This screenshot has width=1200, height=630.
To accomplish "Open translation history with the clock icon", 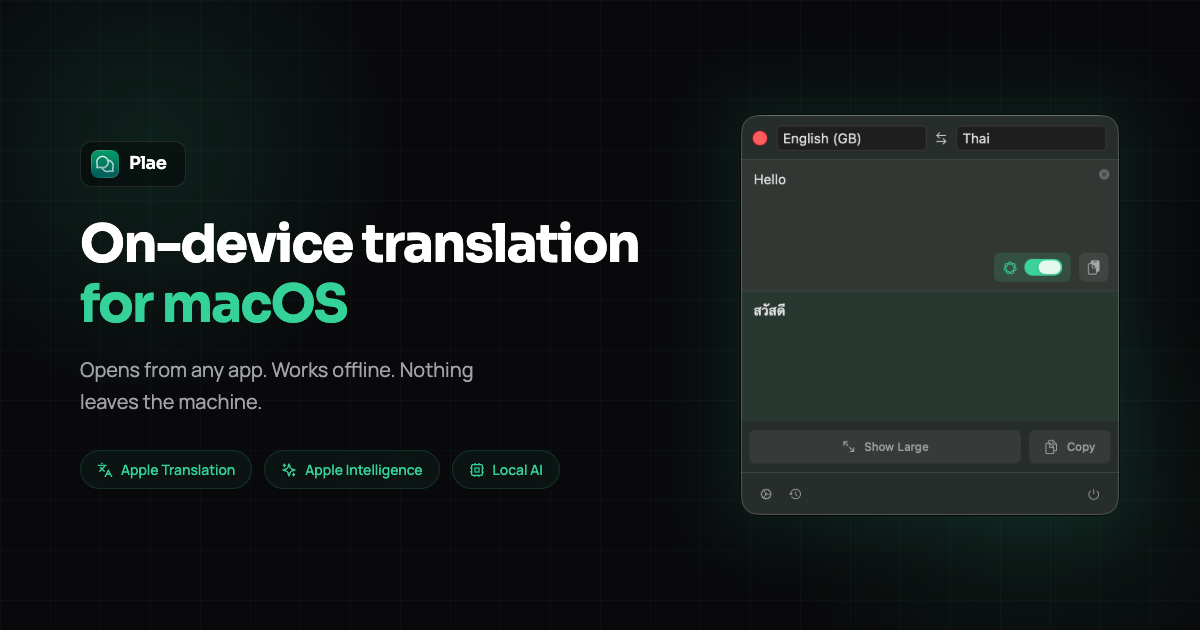I will 796,493.
